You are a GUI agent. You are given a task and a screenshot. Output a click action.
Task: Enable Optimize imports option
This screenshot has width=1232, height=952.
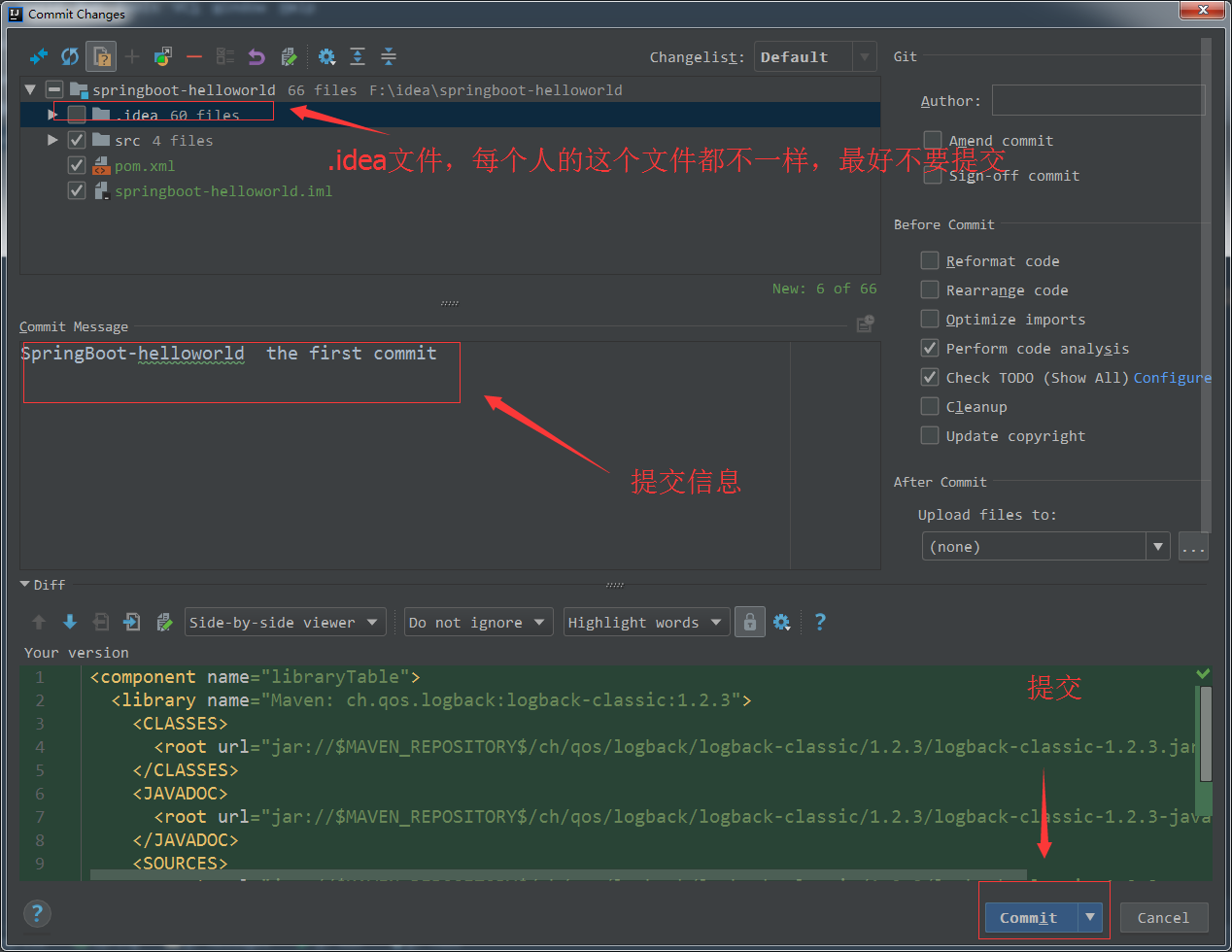930,319
